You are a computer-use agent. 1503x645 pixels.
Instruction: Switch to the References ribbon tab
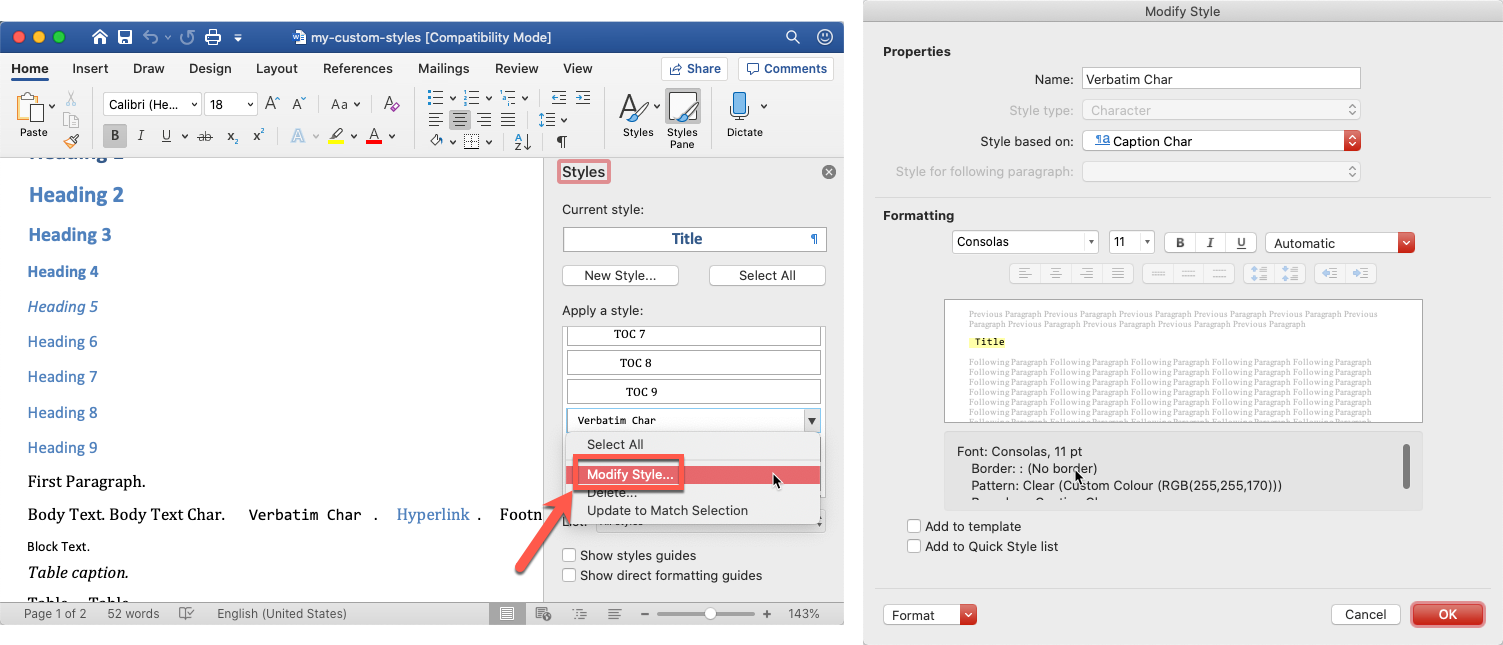[357, 69]
